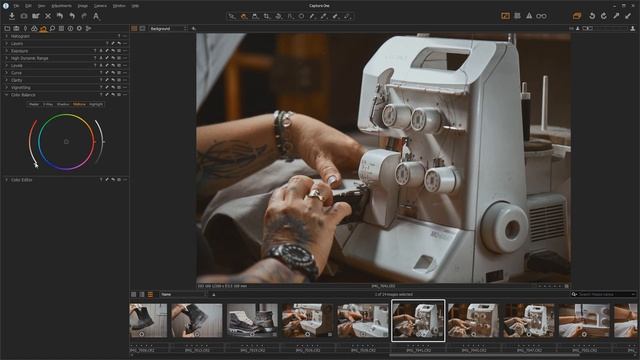This screenshot has height=360, width=640.
Task: Click the exposure warning triangle icon
Action: point(529,16)
